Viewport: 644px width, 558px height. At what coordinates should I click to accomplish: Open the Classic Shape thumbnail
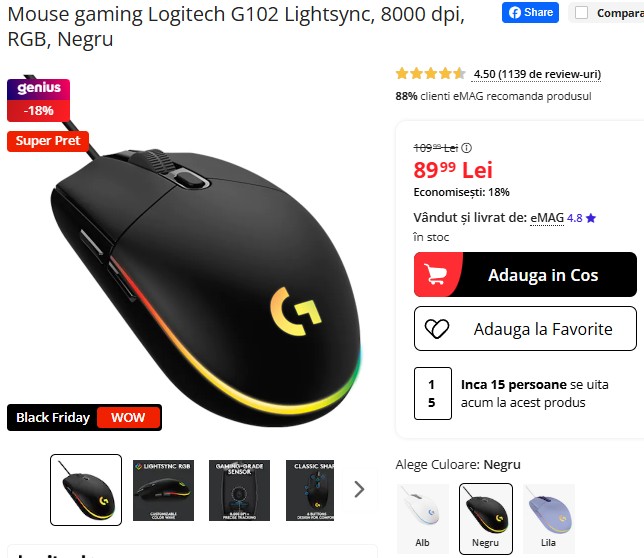310,490
